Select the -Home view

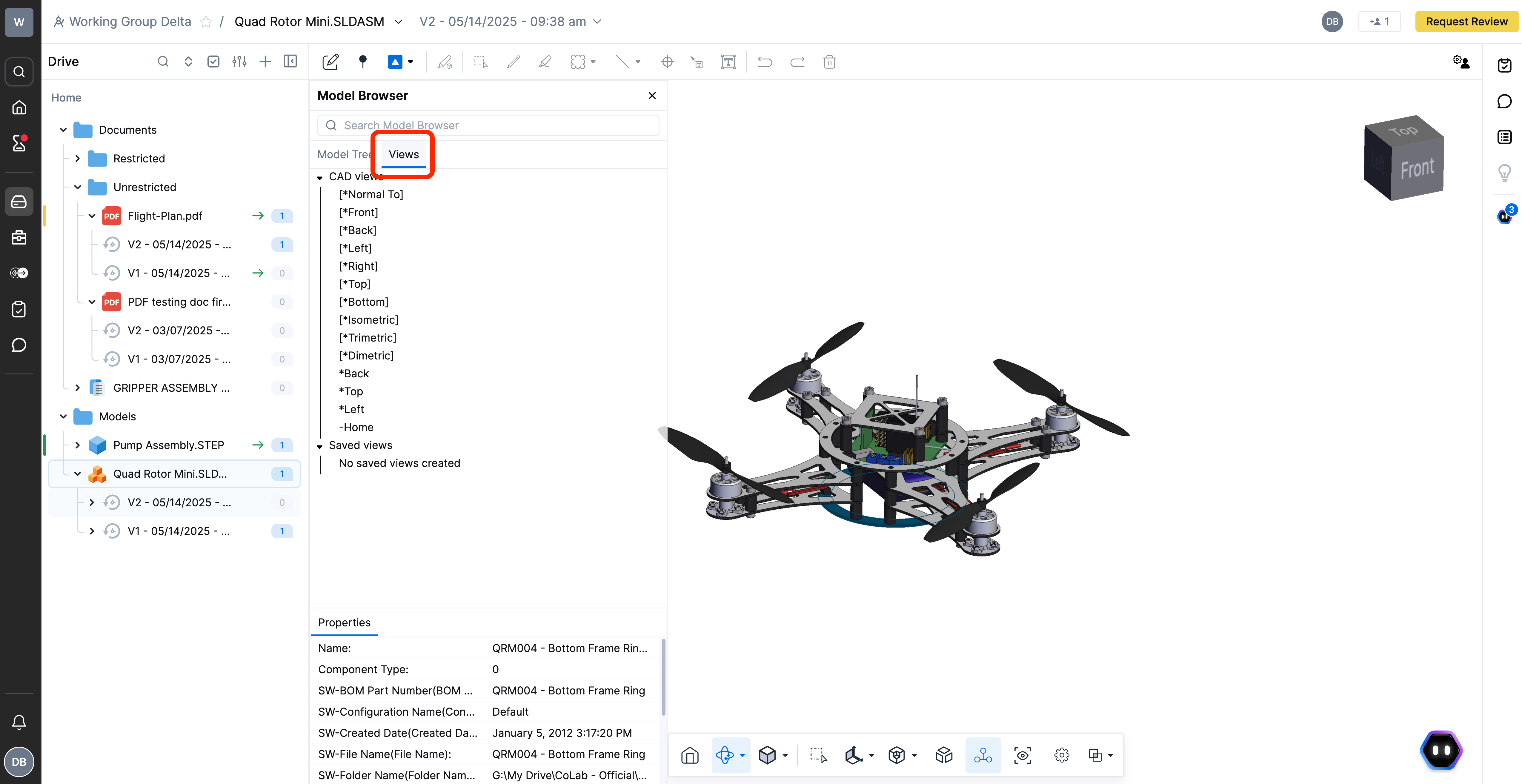click(356, 427)
